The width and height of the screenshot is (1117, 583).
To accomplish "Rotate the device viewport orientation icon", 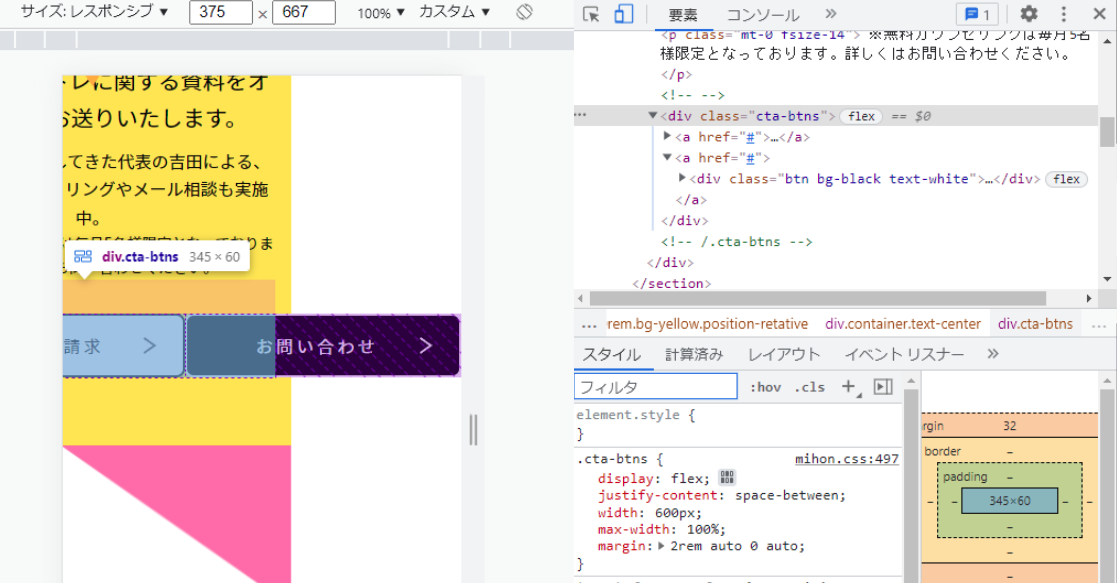I will [524, 12].
